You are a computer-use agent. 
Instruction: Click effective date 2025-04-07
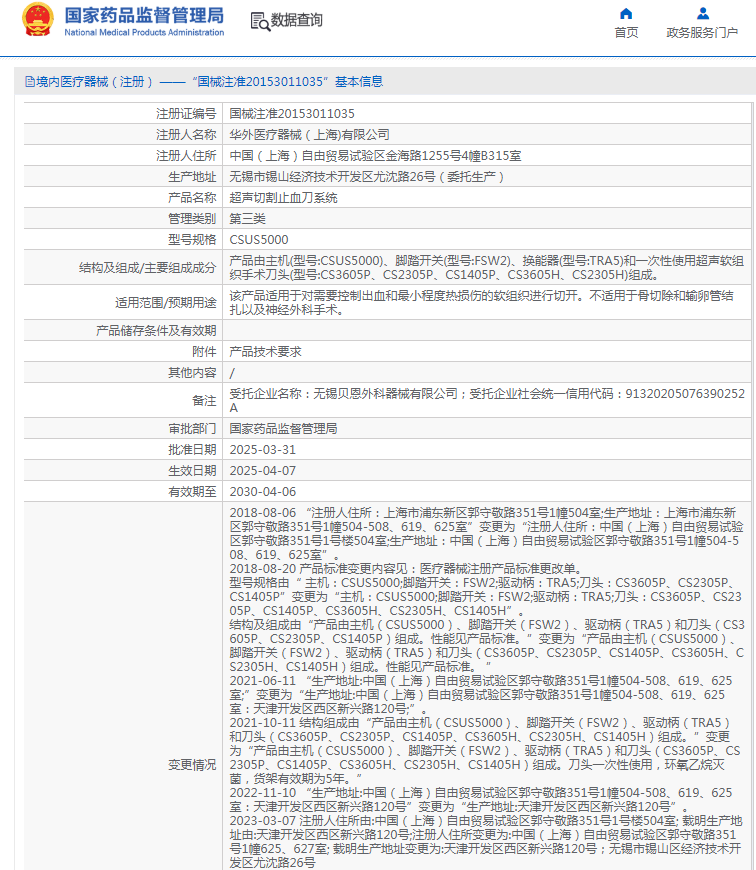[263, 471]
